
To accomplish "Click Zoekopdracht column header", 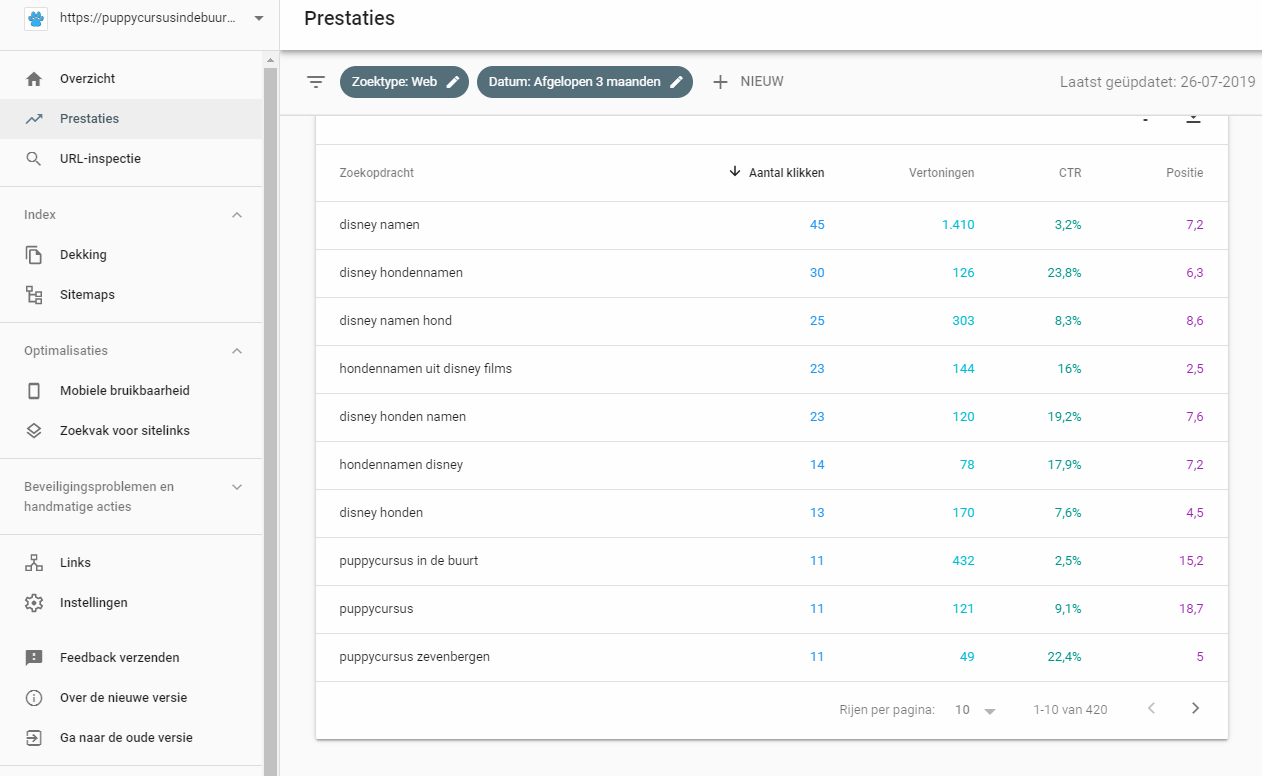I will 377,173.
